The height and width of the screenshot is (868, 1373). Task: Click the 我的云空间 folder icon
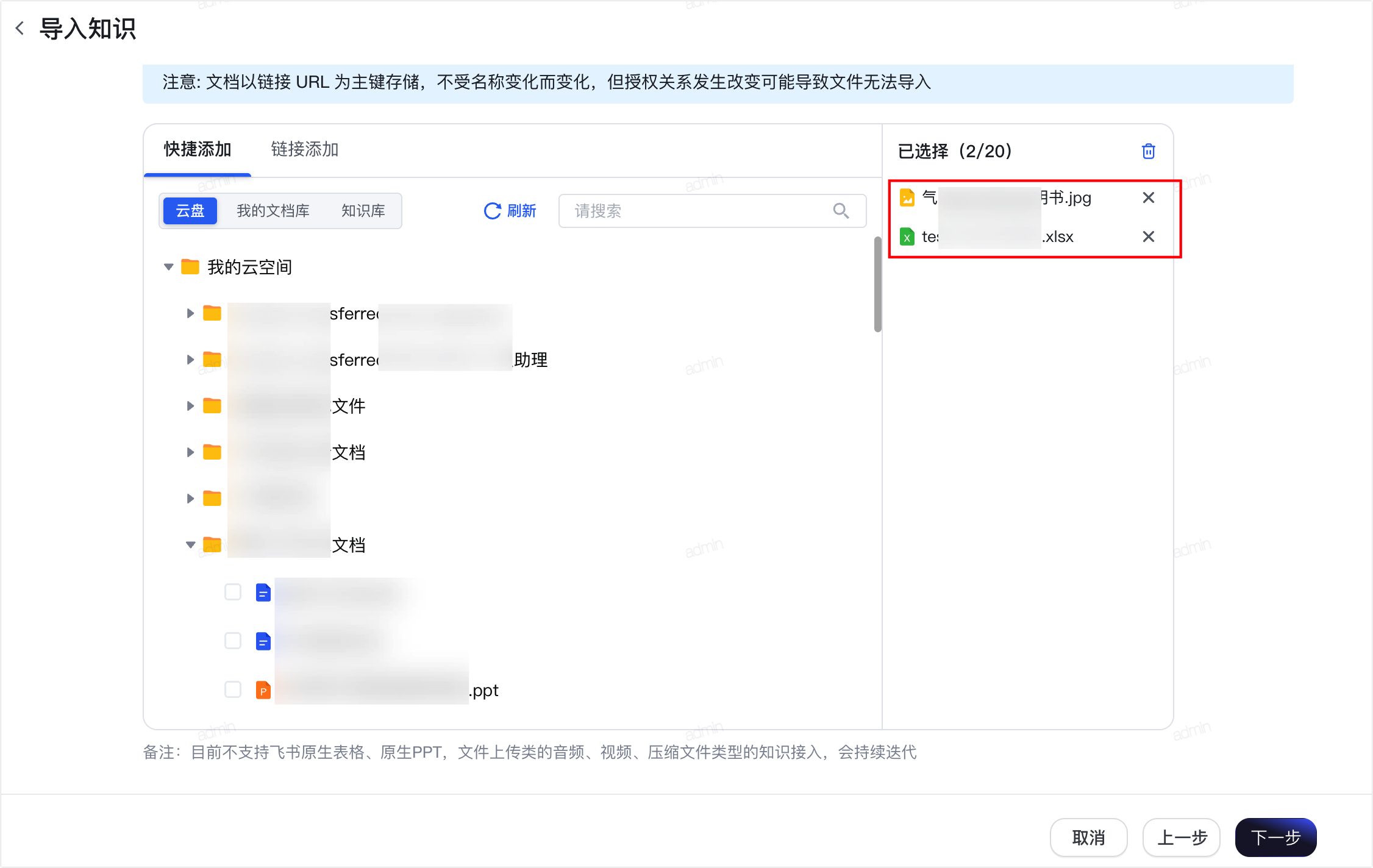190,267
